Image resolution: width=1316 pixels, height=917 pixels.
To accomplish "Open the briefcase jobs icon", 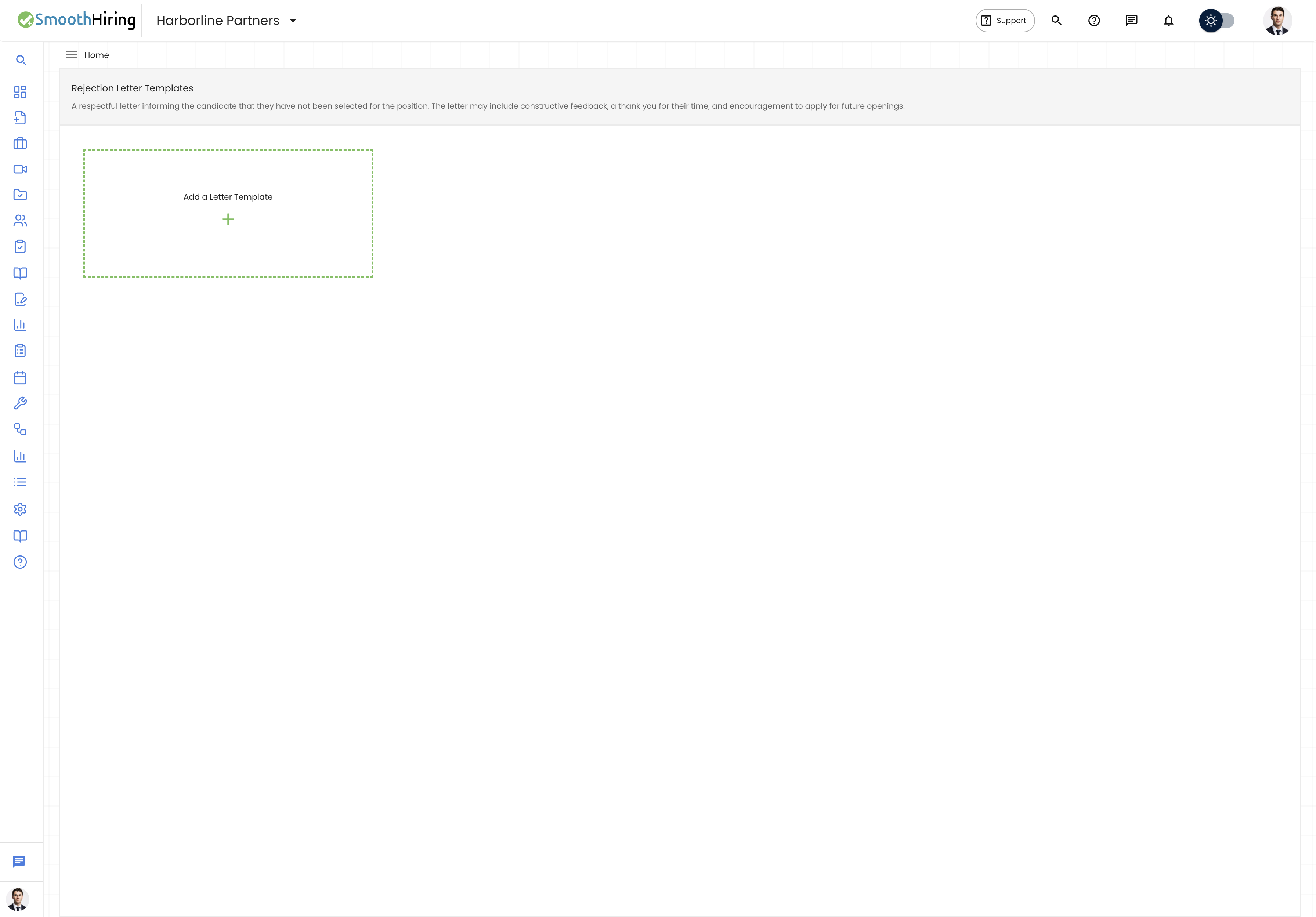I will 20,143.
